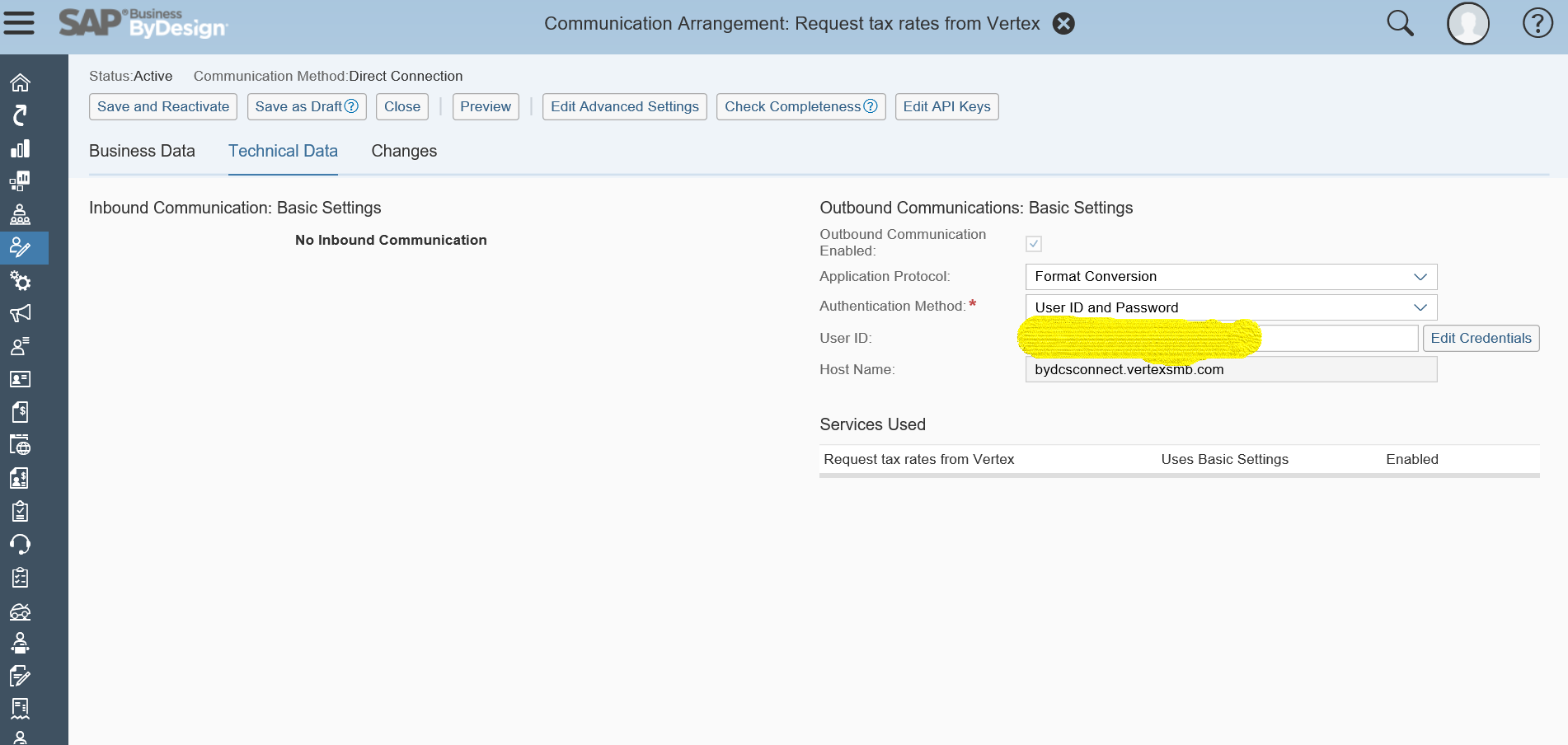Toggle Outbound Communication Enabled checkbox
Screen dimensions: 1568x745
click(1034, 244)
